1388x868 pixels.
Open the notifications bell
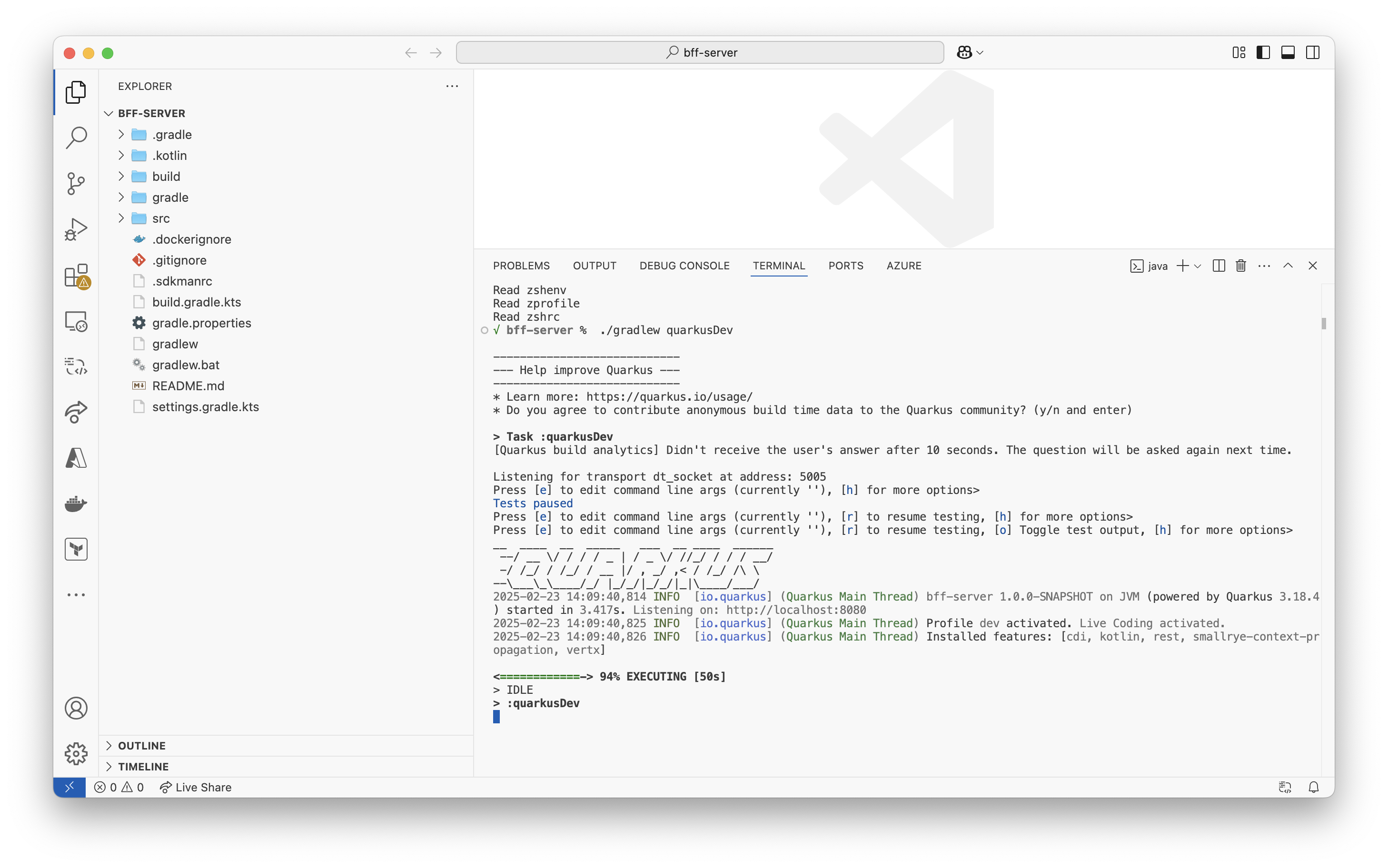tap(1314, 787)
